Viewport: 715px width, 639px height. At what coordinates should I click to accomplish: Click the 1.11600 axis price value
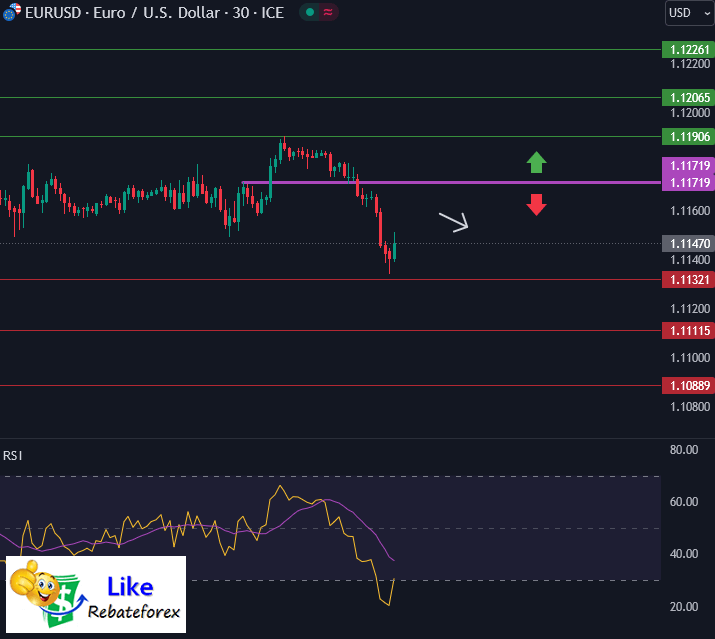pyautogui.click(x=690, y=211)
